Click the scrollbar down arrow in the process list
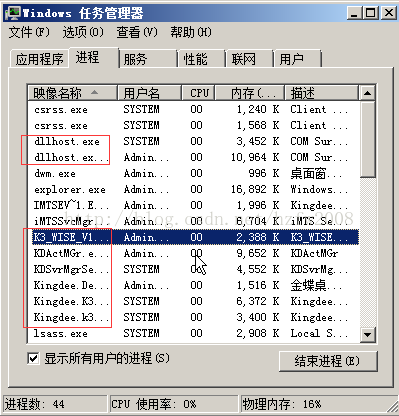Screen dimensions: 399x416 pyautogui.click(x=368, y=334)
